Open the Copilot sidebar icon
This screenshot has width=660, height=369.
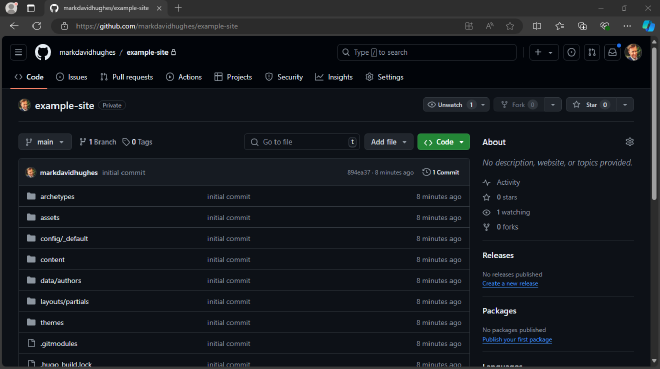(x=648, y=26)
